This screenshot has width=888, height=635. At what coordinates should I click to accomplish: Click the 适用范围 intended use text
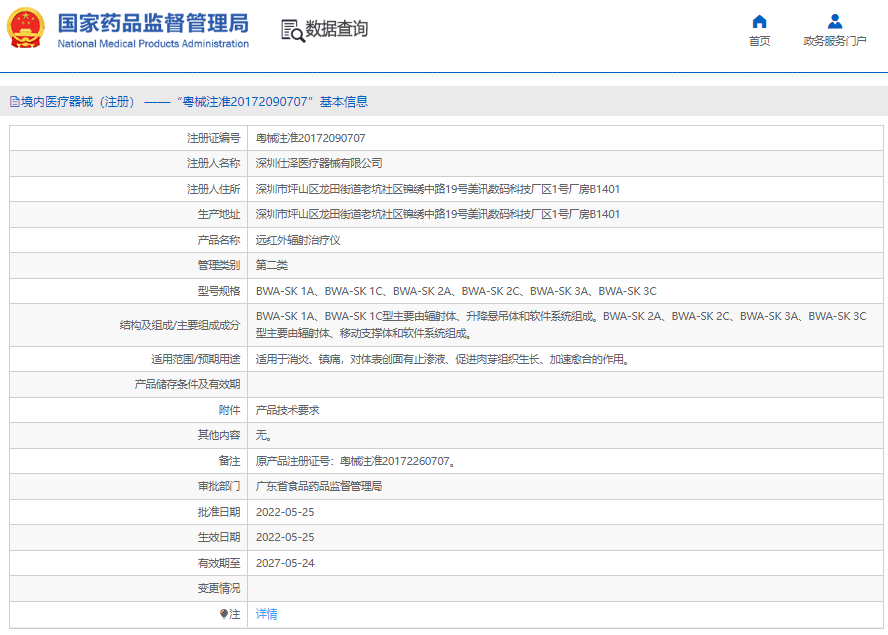(x=443, y=359)
